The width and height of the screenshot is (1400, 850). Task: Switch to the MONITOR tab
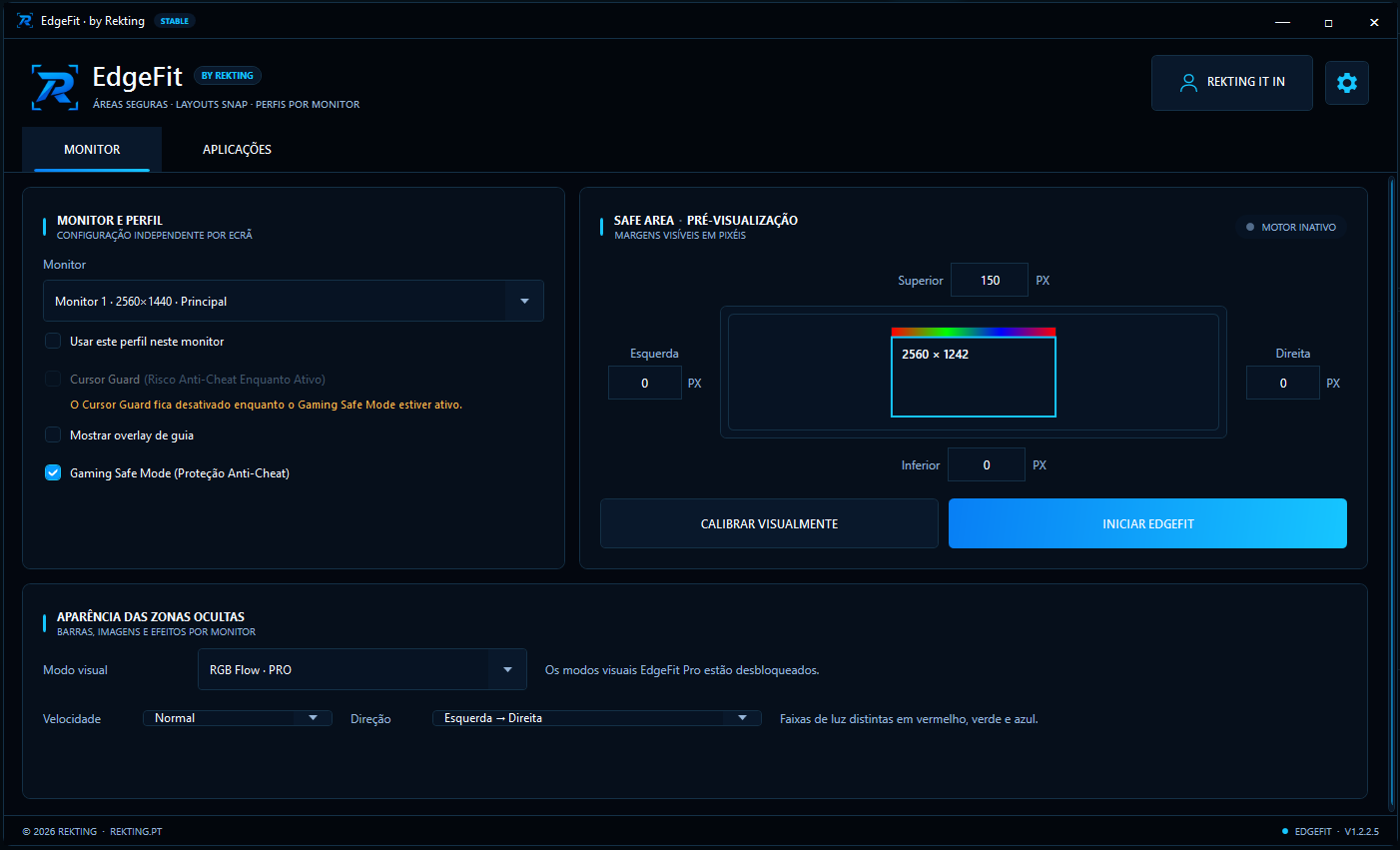[92, 150]
